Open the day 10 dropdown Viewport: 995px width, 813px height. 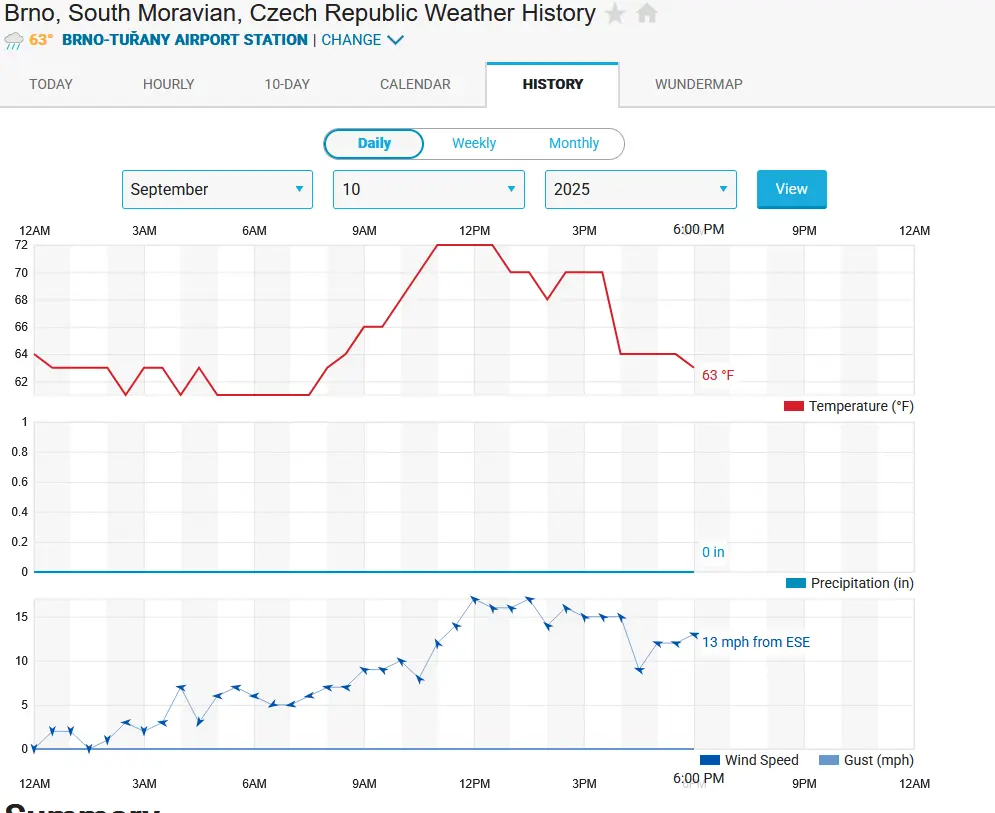coord(428,189)
